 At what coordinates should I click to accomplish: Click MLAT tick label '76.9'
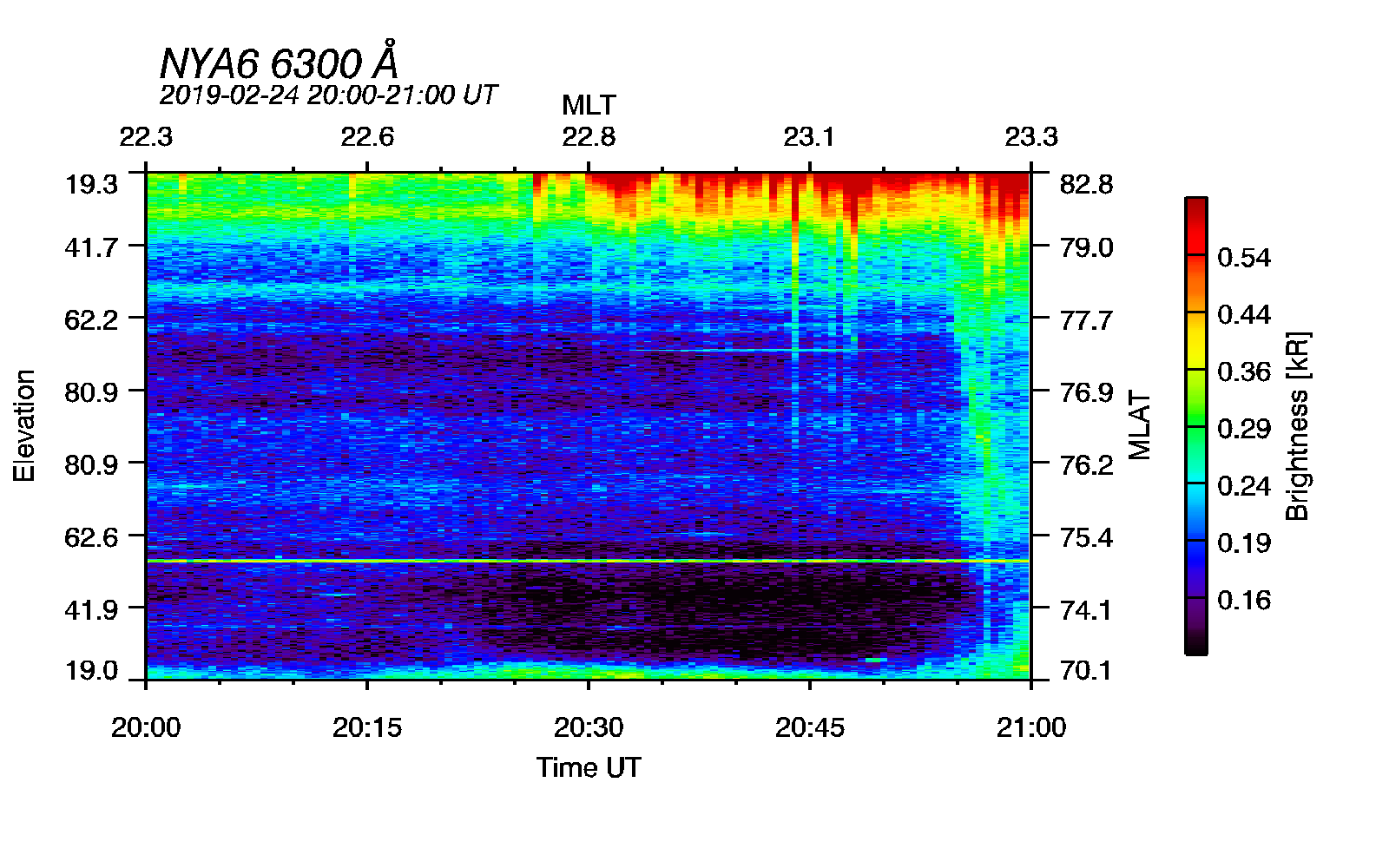[x=1086, y=392]
